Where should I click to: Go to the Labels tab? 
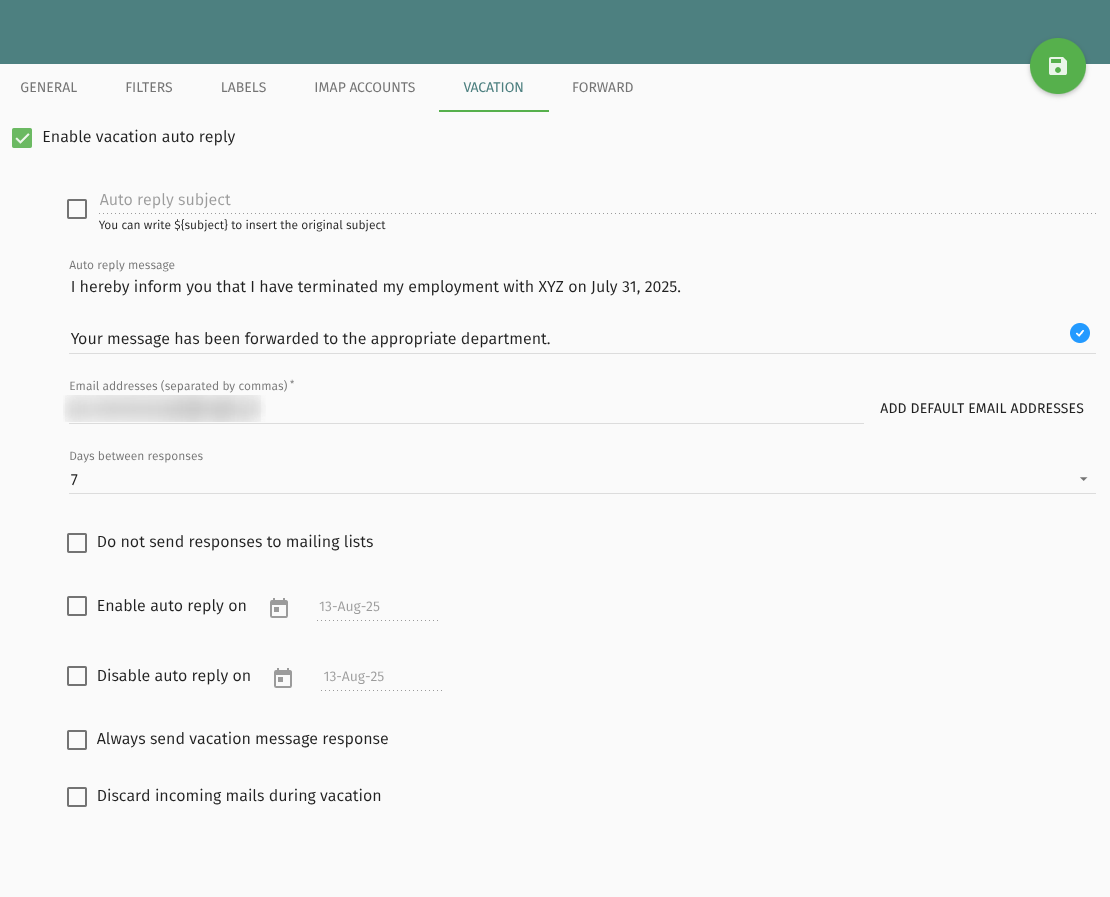[244, 88]
